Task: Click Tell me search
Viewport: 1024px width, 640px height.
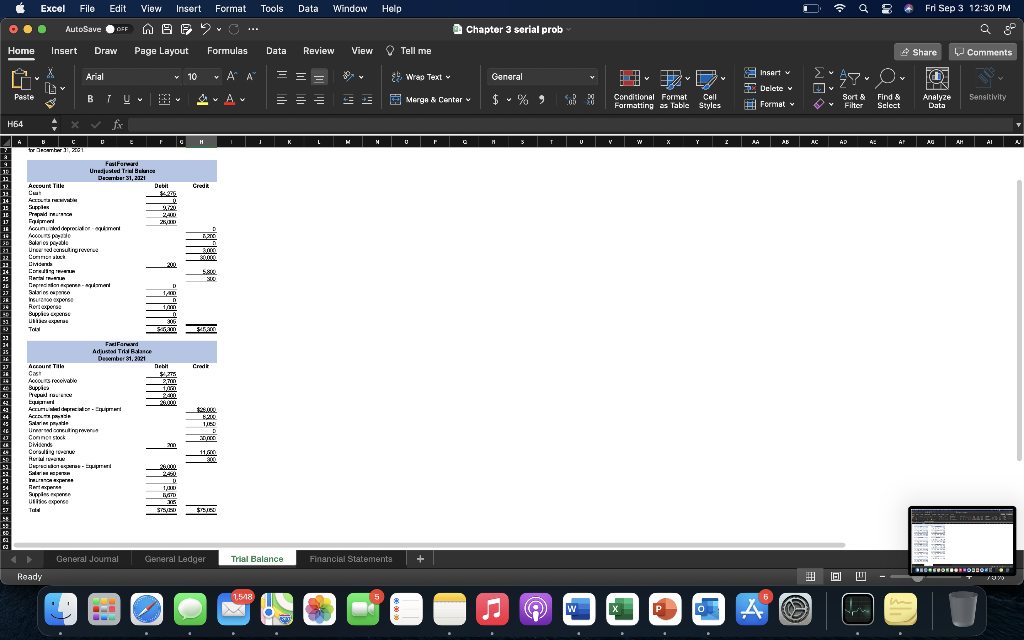Action: pyautogui.click(x=409, y=50)
